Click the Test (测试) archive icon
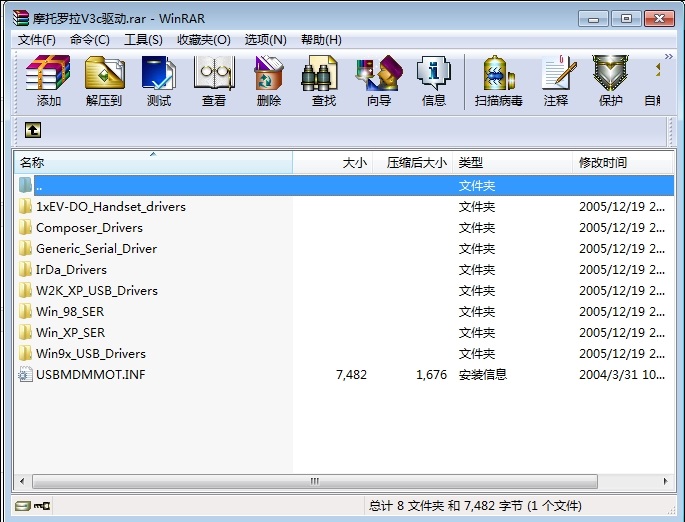Screen dimensions: 685x522 [x=159, y=73]
